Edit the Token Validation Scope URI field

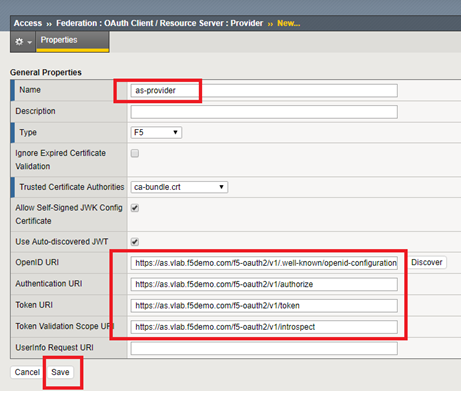click(x=264, y=327)
